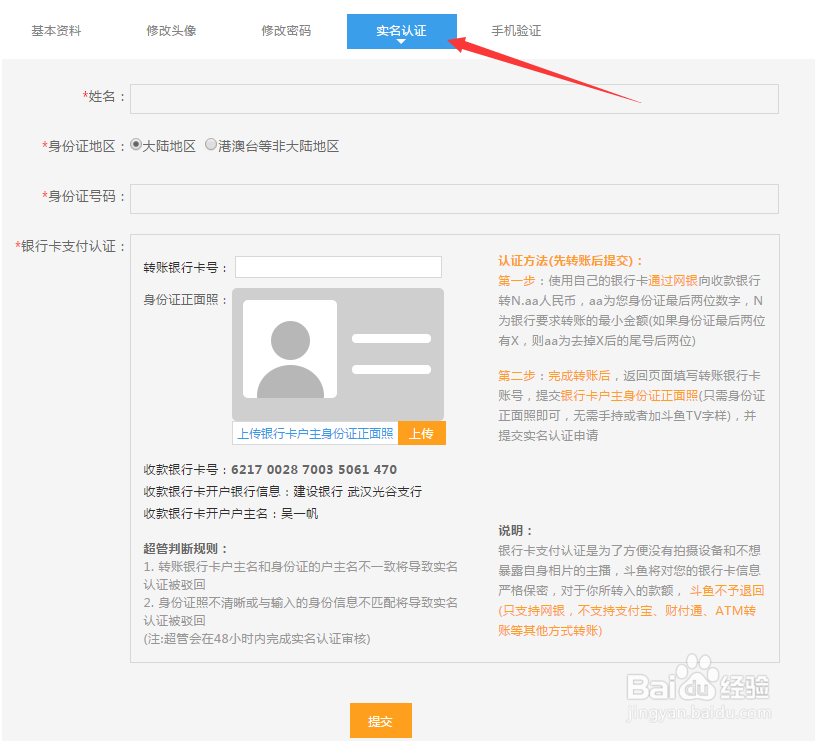
Task: Click the highlighted 实名认证 tab
Action: [401, 30]
